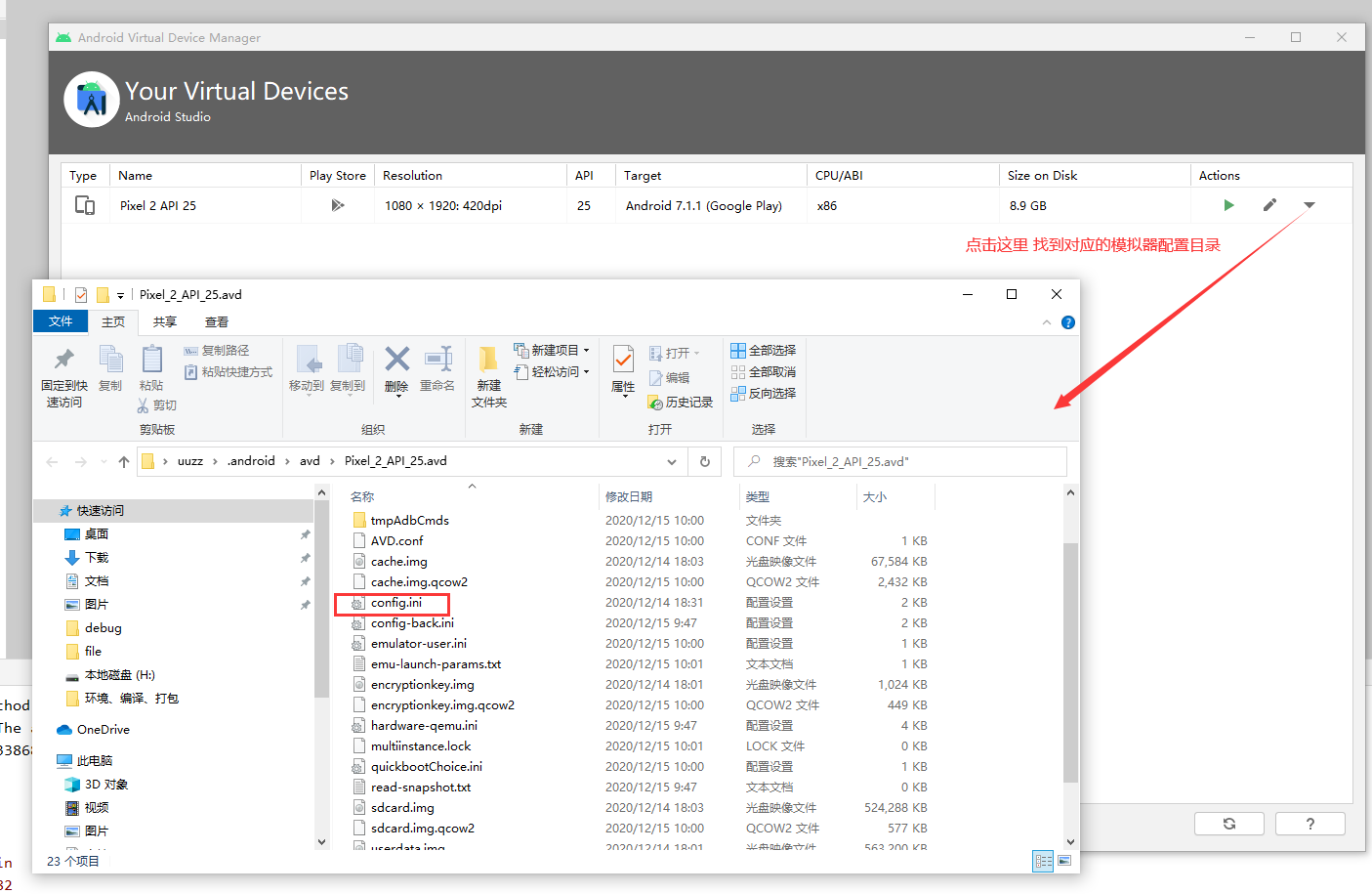Refresh the virtual device list
1372x894 pixels.
(1228, 824)
